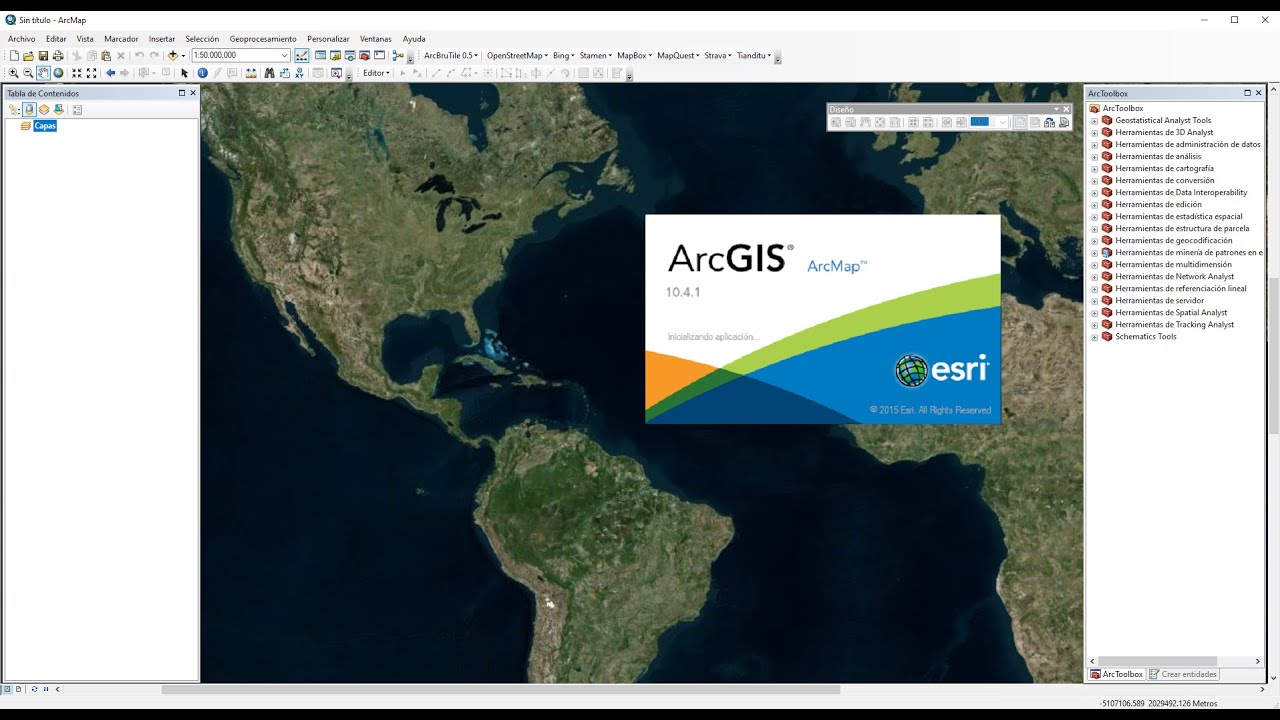The height and width of the screenshot is (720, 1280).
Task: Open the ArcBruTile 0.5 dropdown menu
Action: pyautogui.click(x=451, y=56)
